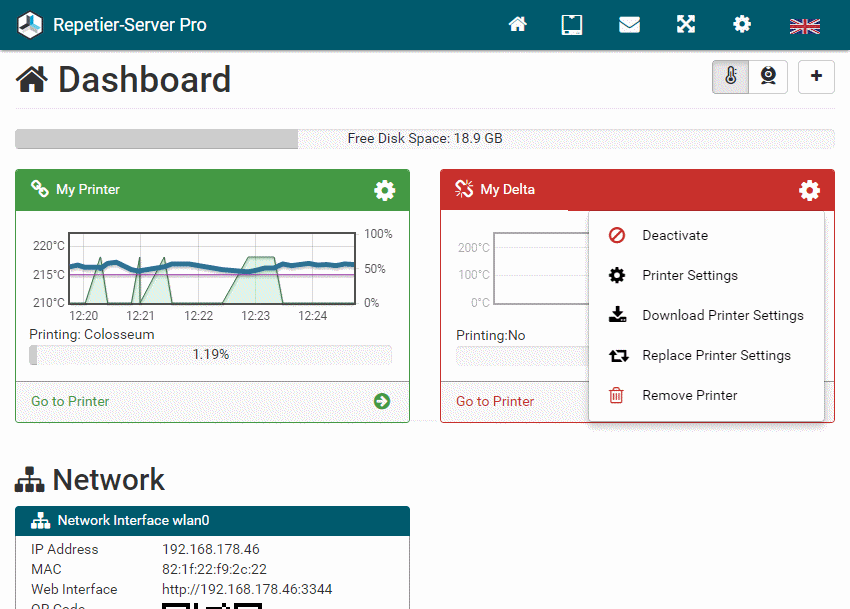
Task: Open the language flag selector
Action: pos(805,26)
